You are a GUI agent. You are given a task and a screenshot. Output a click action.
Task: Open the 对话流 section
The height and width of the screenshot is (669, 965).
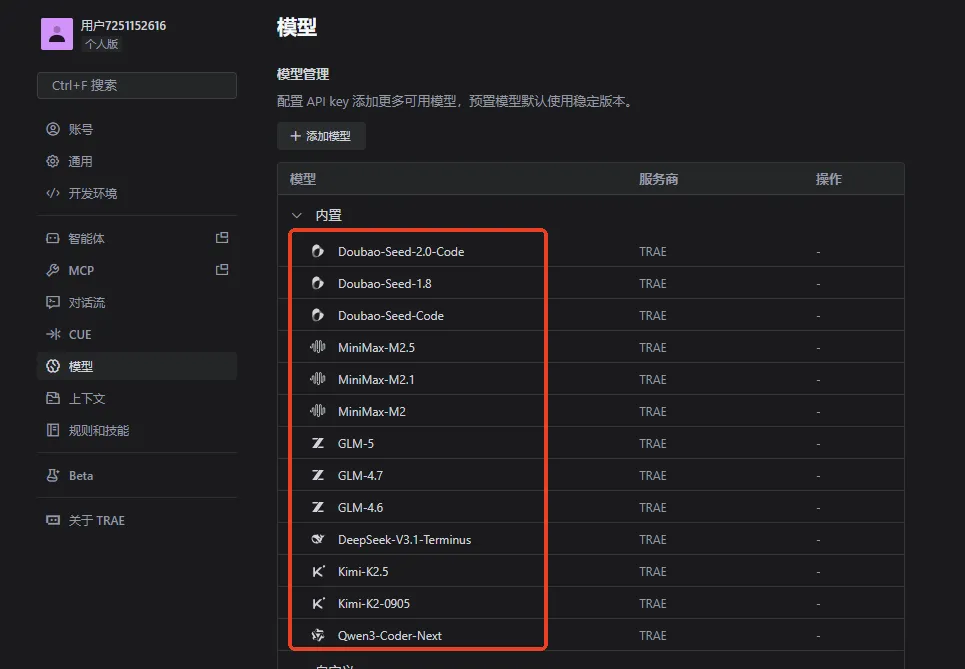coord(137,302)
